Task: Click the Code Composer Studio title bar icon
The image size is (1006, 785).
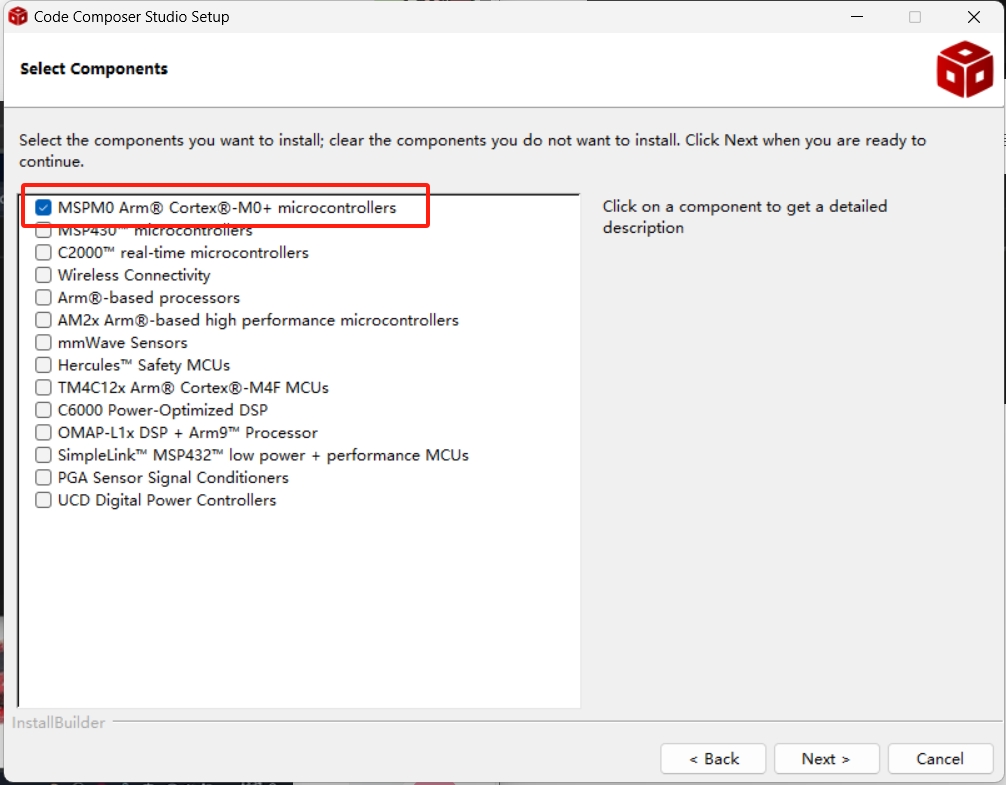Action: point(18,17)
